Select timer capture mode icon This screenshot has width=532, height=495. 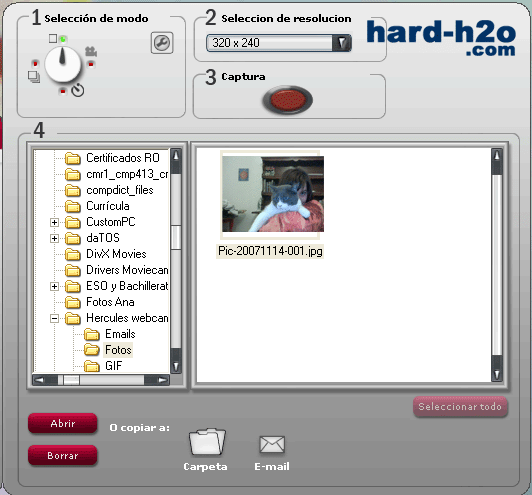point(78,90)
